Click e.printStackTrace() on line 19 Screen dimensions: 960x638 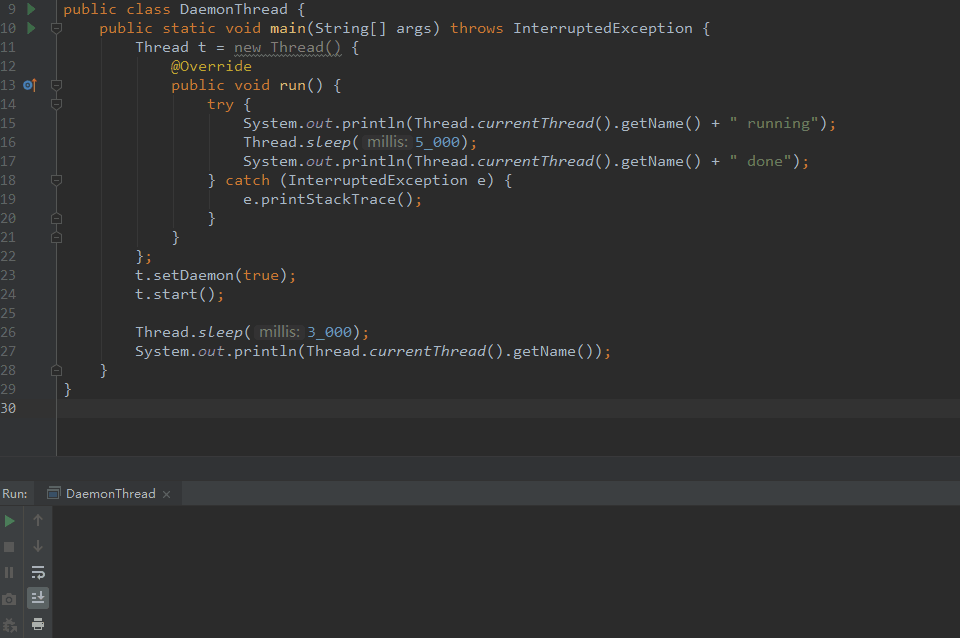click(x=332, y=199)
